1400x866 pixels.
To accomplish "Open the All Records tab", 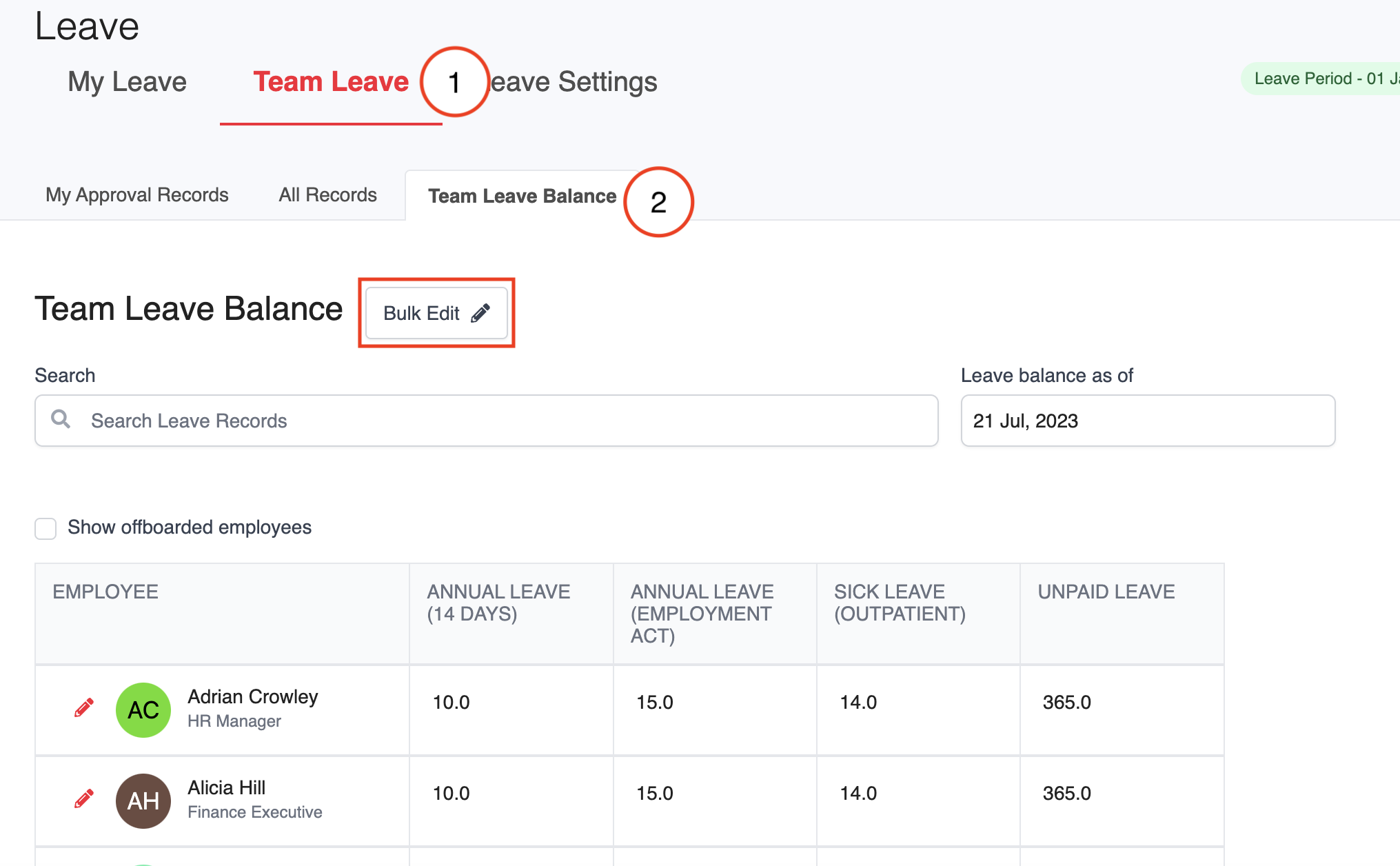I will tap(327, 195).
